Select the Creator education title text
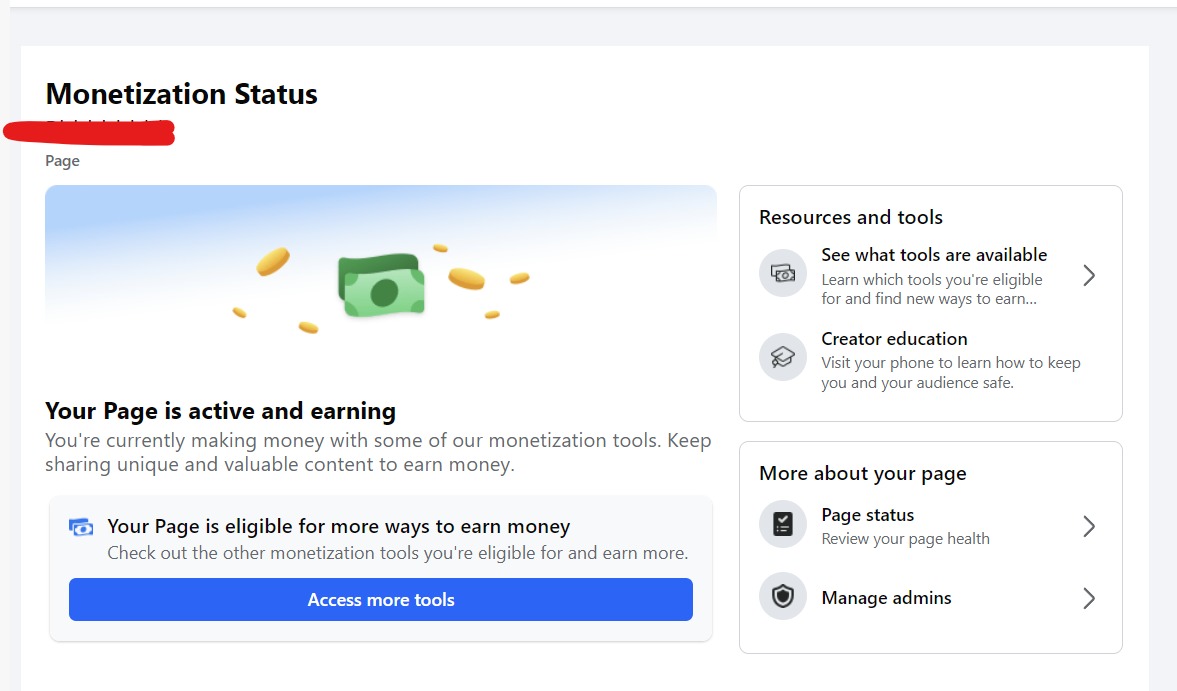Image resolution: width=1177 pixels, height=691 pixels. (x=894, y=339)
